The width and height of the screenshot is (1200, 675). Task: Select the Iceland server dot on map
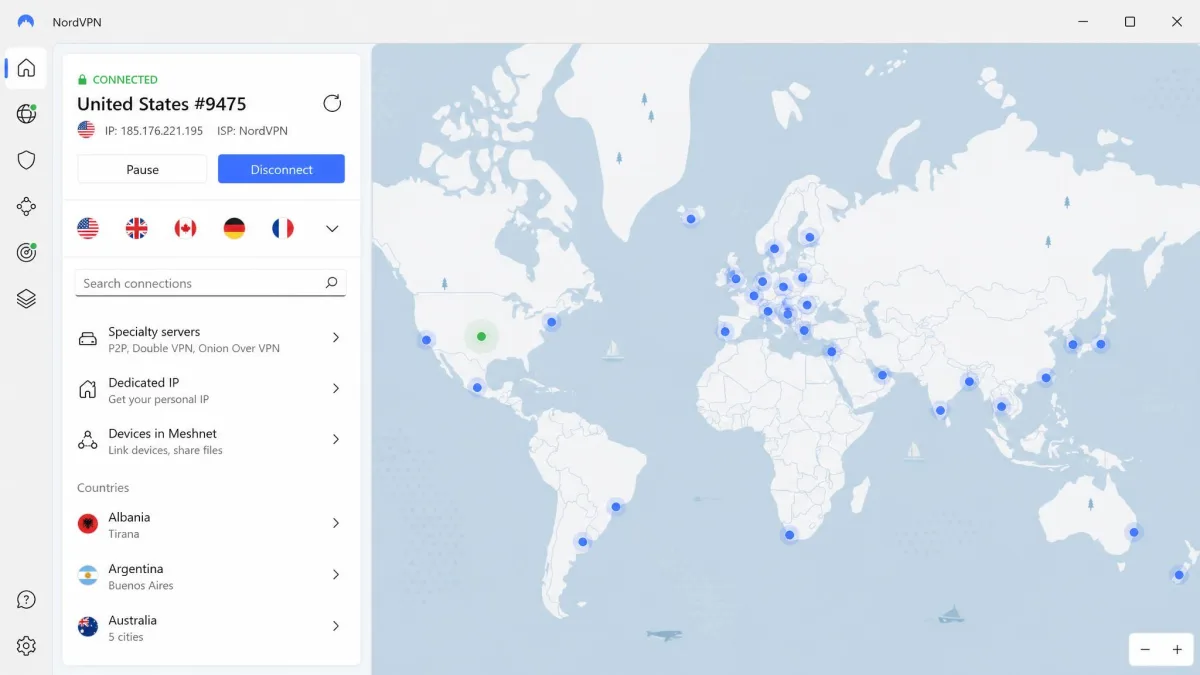[690, 219]
